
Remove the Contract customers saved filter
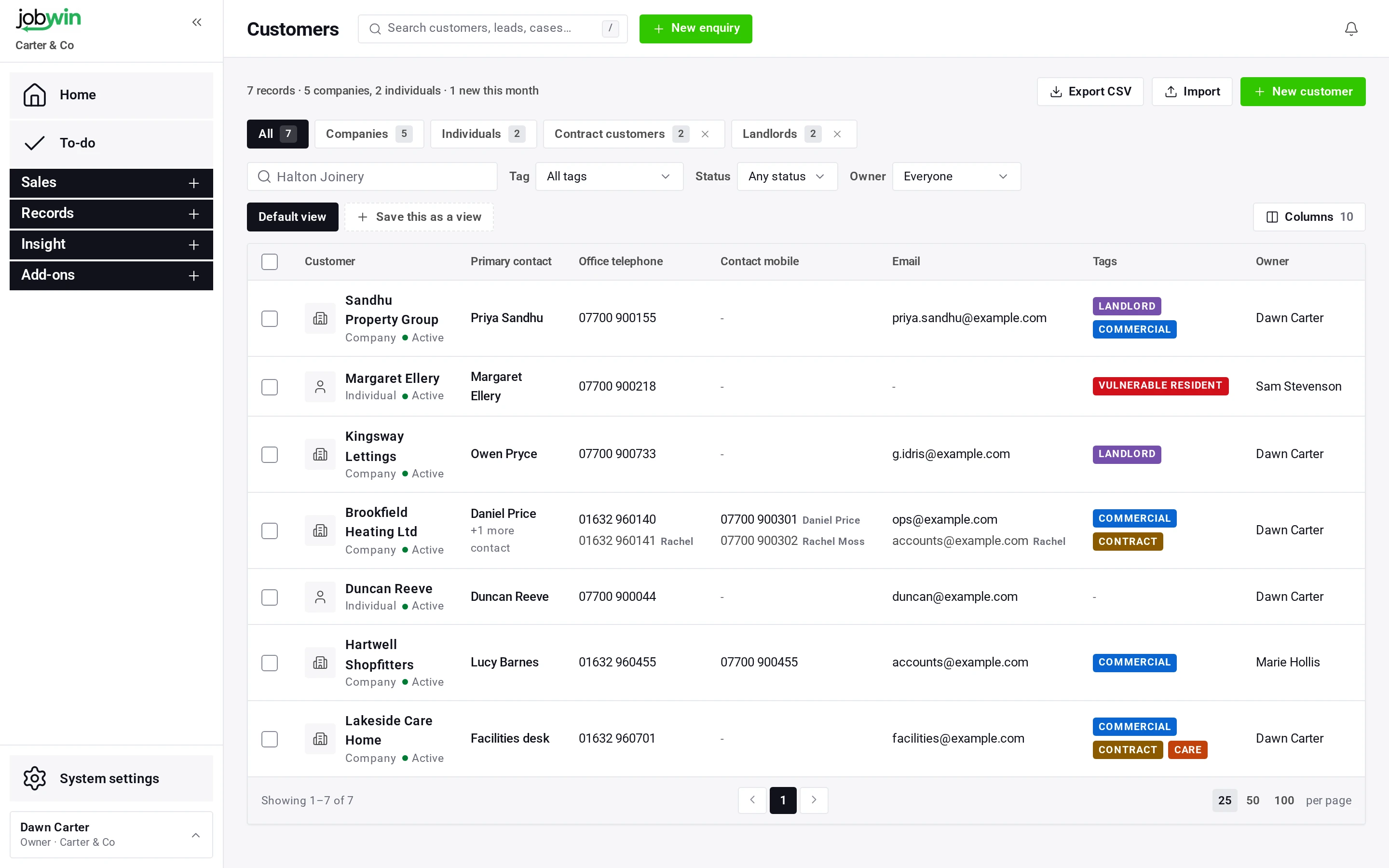(705, 134)
